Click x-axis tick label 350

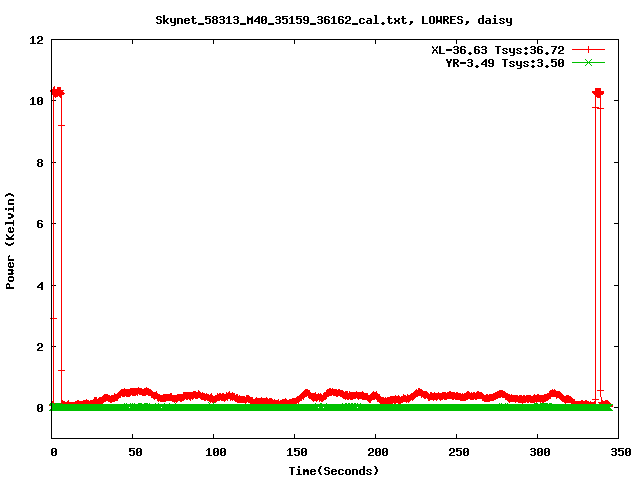tap(620, 452)
